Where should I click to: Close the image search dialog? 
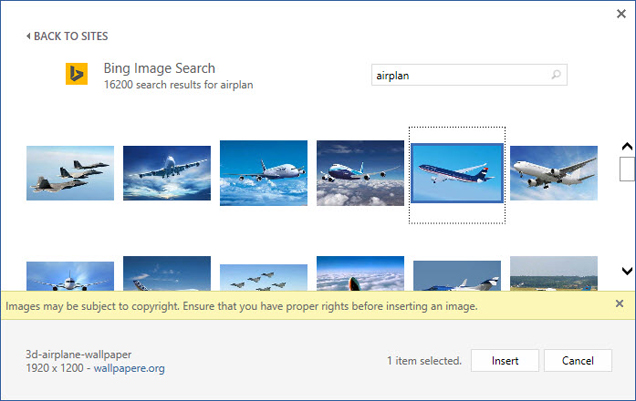pos(620,14)
